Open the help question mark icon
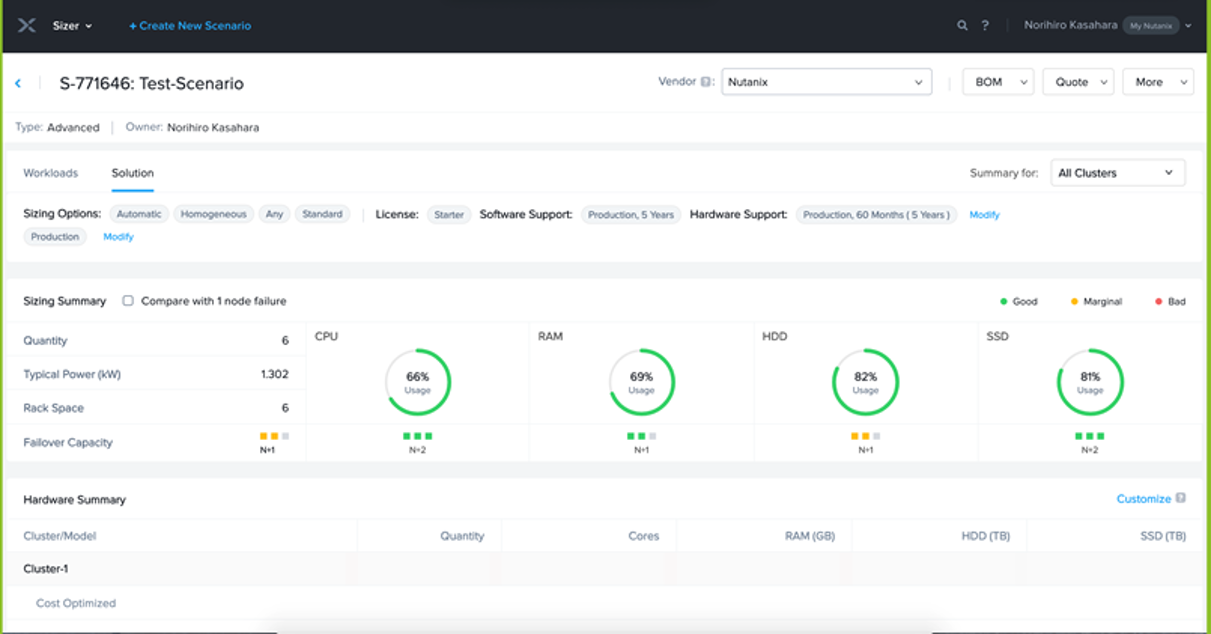 click(985, 26)
